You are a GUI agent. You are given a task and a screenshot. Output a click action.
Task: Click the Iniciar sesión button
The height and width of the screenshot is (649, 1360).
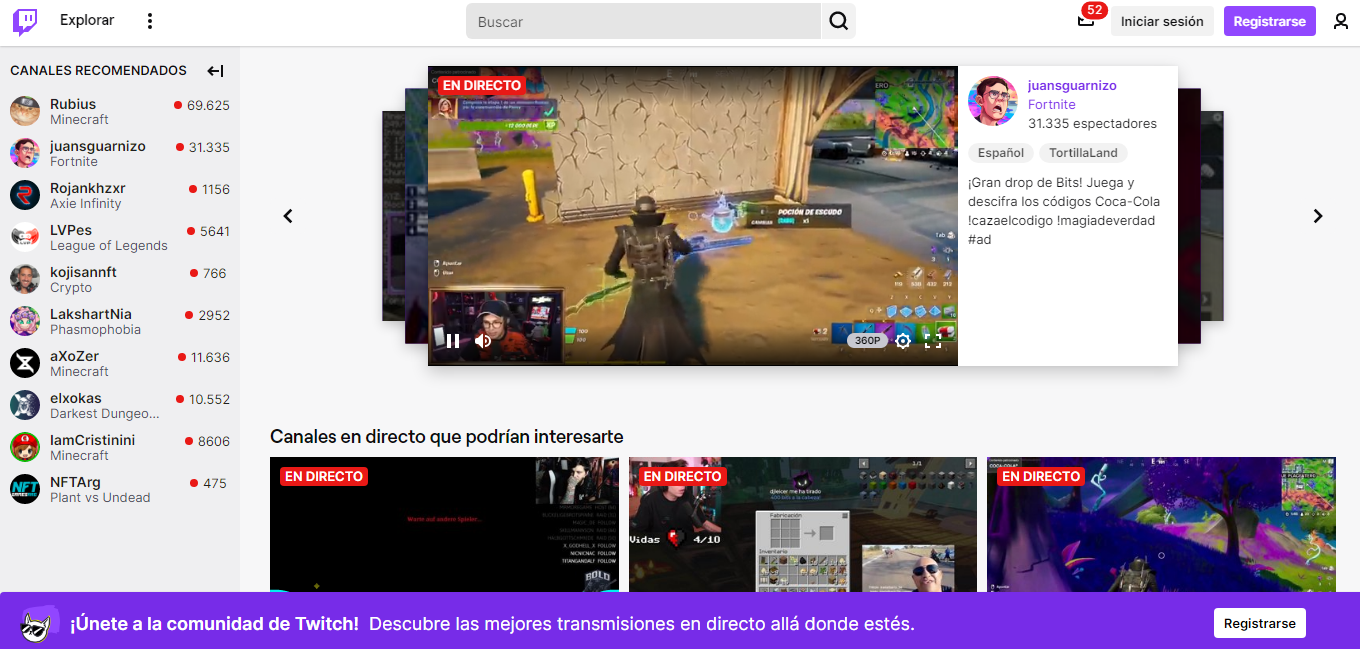[1162, 21]
